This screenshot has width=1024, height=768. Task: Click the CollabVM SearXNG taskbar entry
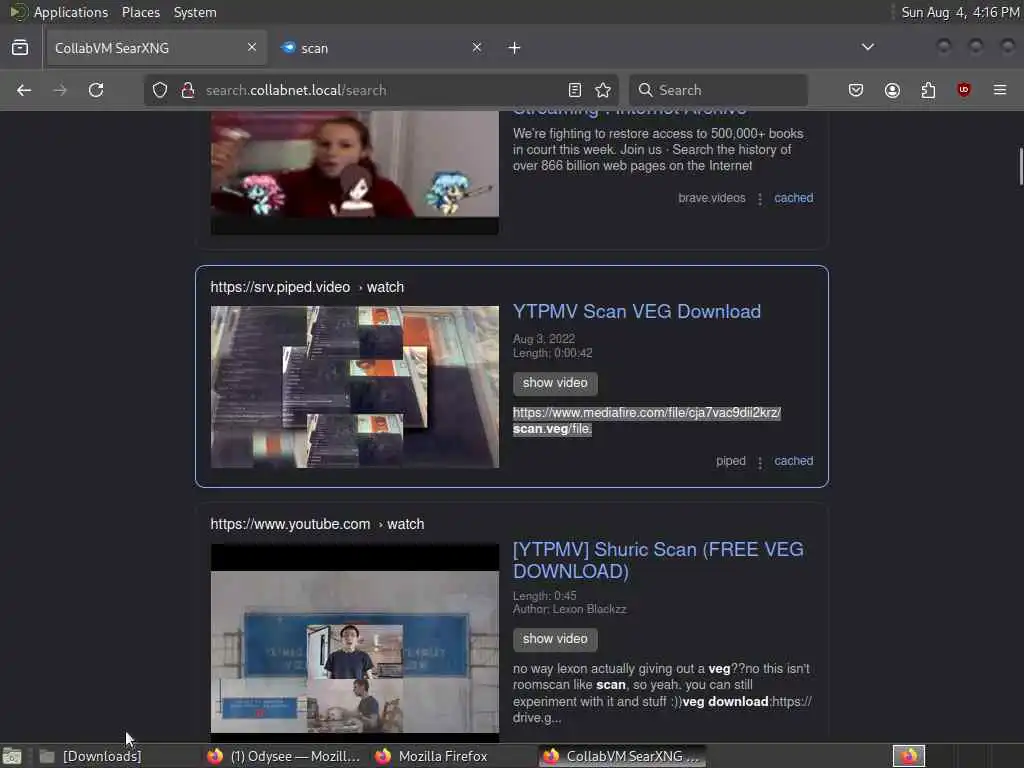pyautogui.click(x=622, y=756)
